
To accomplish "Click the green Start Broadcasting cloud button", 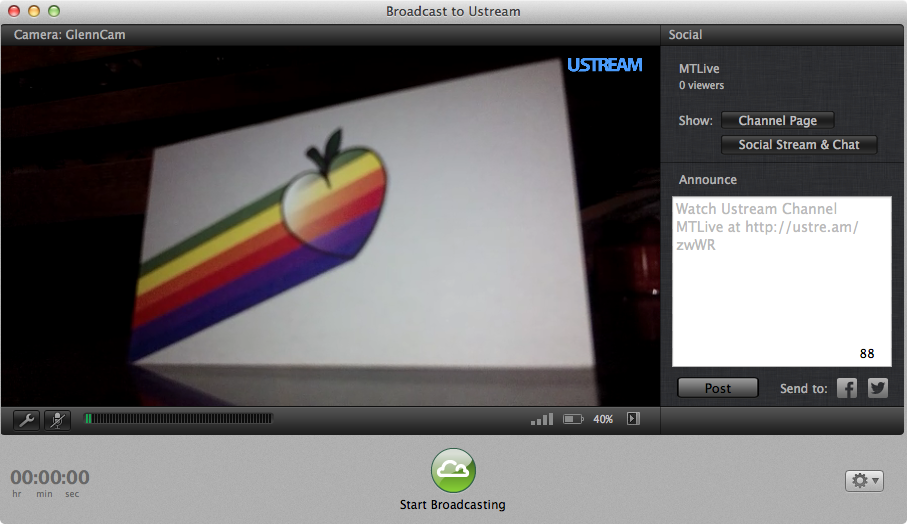I will click(x=453, y=470).
